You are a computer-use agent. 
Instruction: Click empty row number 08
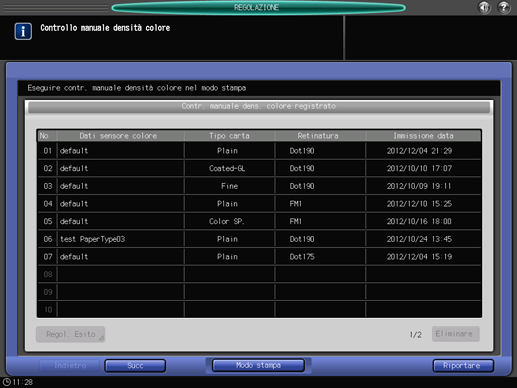(x=259, y=274)
